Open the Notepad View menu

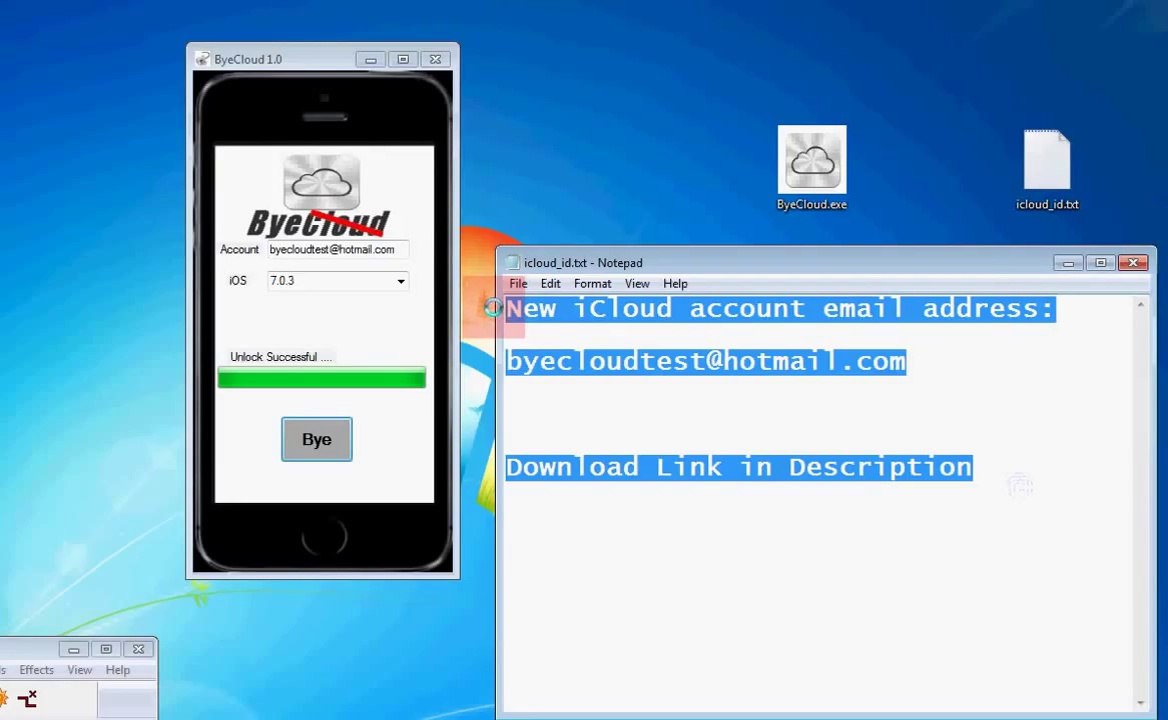pyautogui.click(x=637, y=284)
